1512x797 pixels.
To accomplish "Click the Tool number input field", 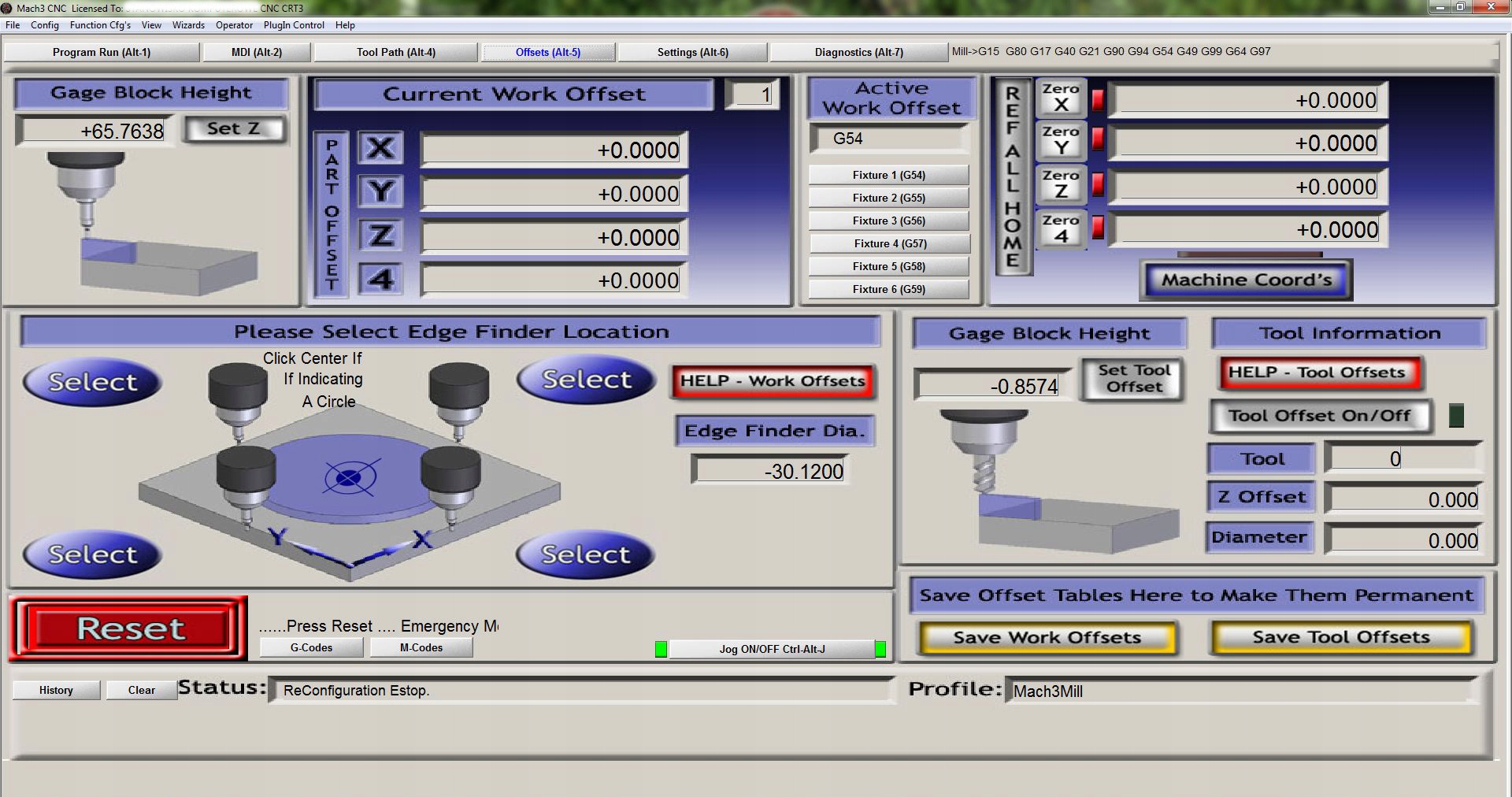I will pyautogui.click(x=1402, y=458).
